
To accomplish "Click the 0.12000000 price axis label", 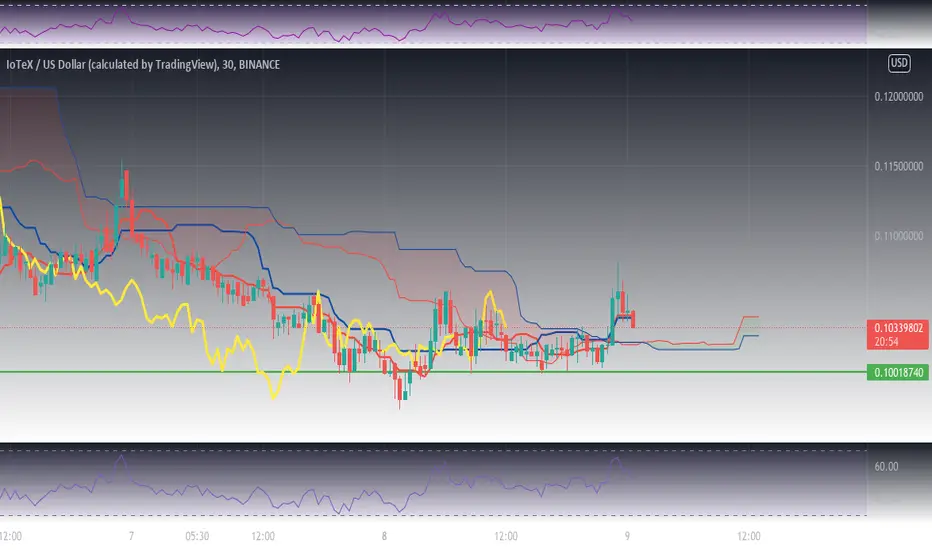I will 899,97.
